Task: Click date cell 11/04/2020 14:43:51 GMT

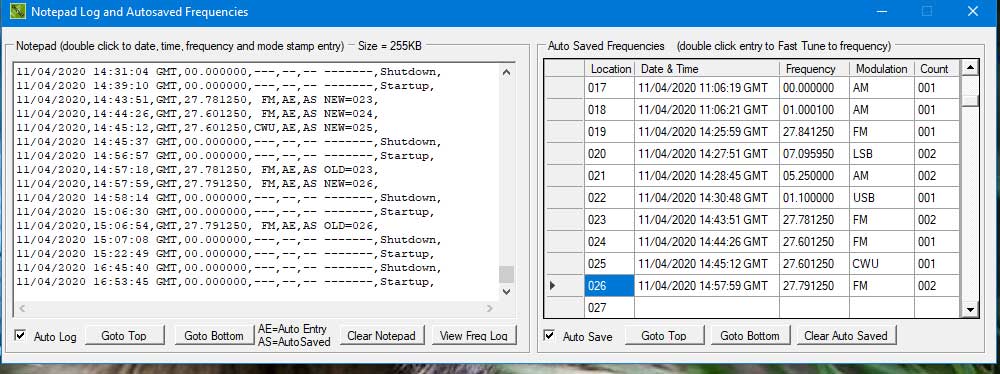Action: 707,220
